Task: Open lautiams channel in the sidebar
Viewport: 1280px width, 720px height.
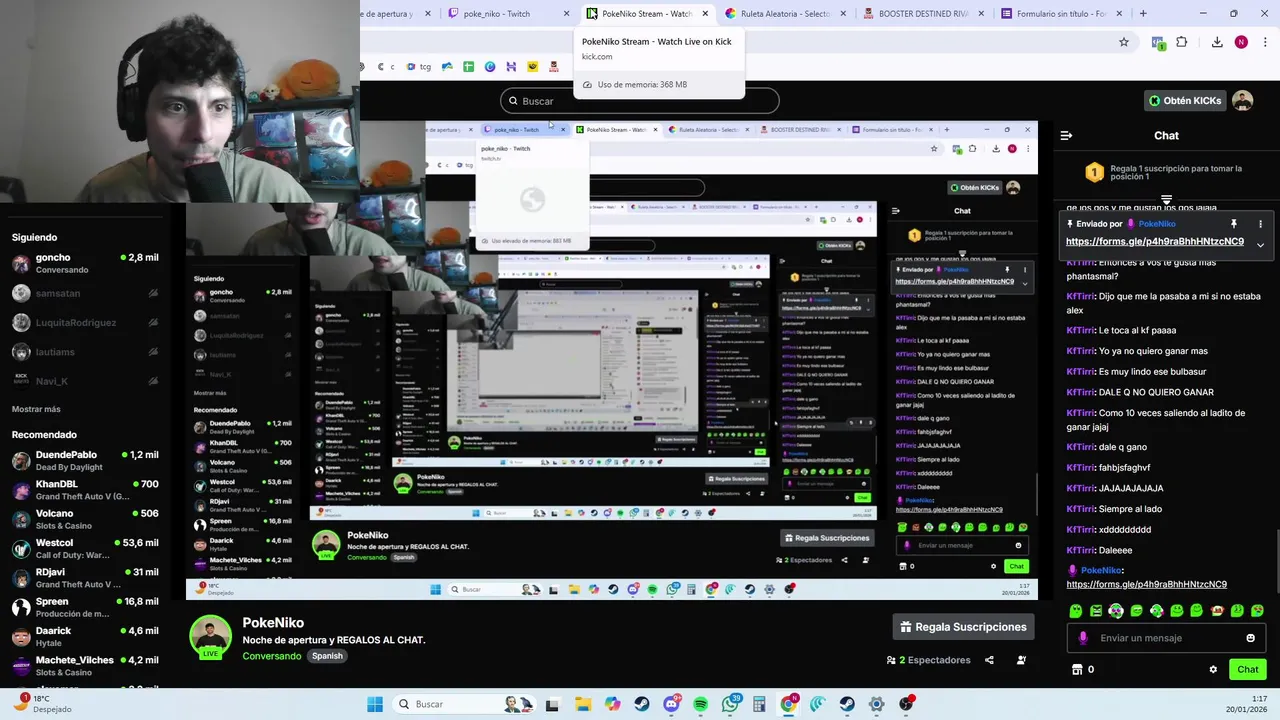Action: (85, 352)
